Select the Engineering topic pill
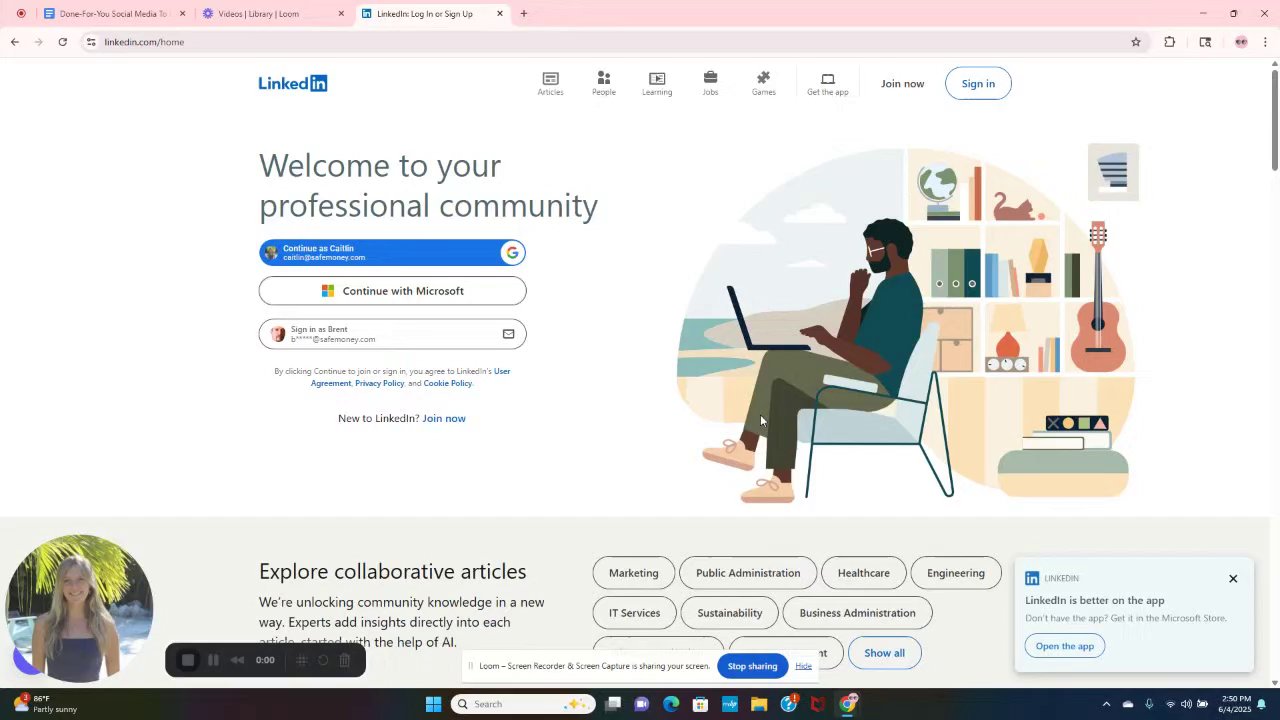This screenshot has width=1280, height=720. pyautogui.click(x=956, y=573)
